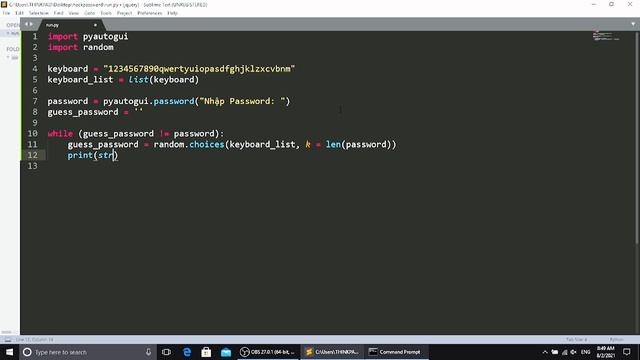Switch to Sublime Text taskbar button
Screen dimensions: 640x360
[332, 352]
